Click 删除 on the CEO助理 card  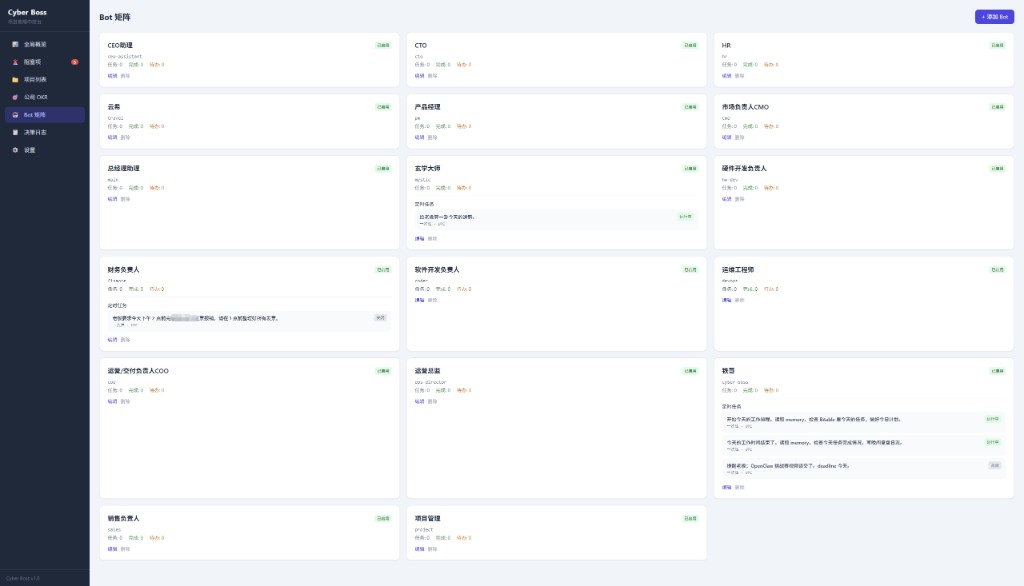(x=125, y=76)
